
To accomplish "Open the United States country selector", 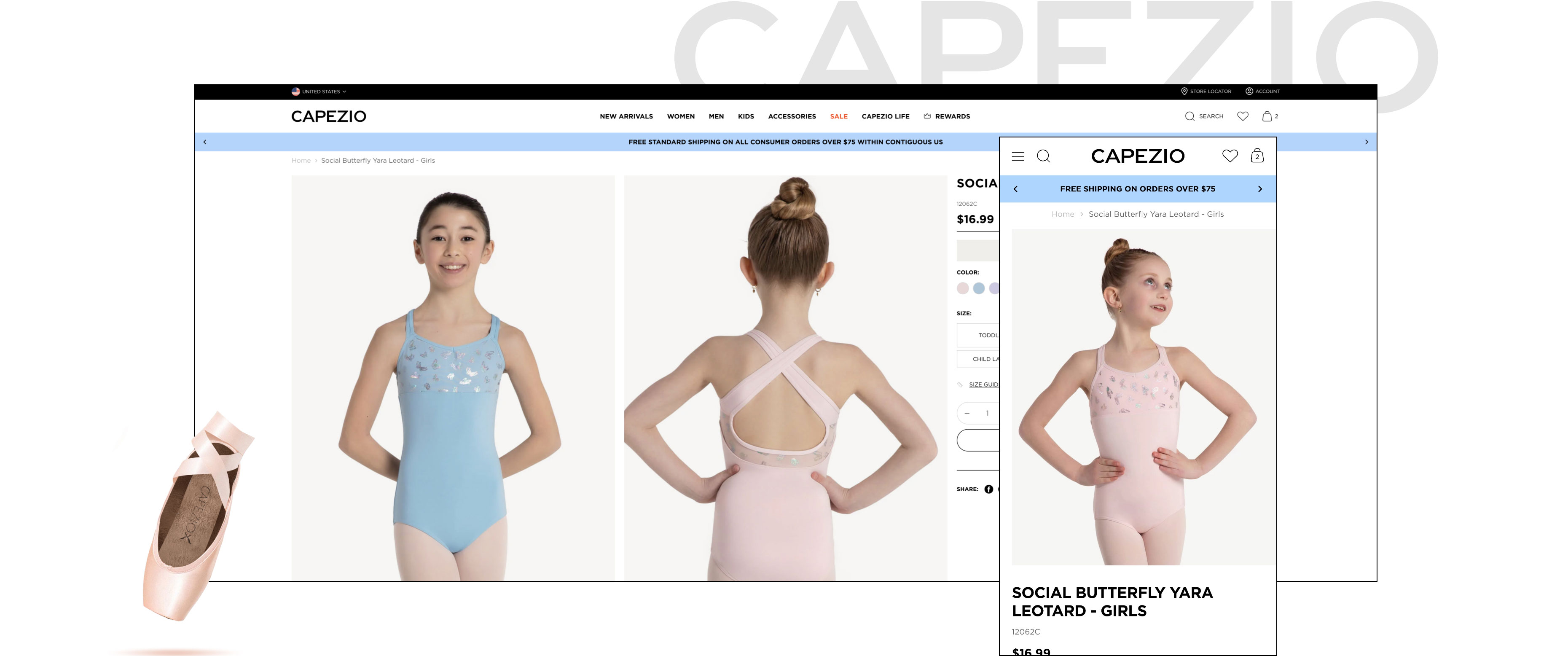I will pyautogui.click(x=319, y=91).
